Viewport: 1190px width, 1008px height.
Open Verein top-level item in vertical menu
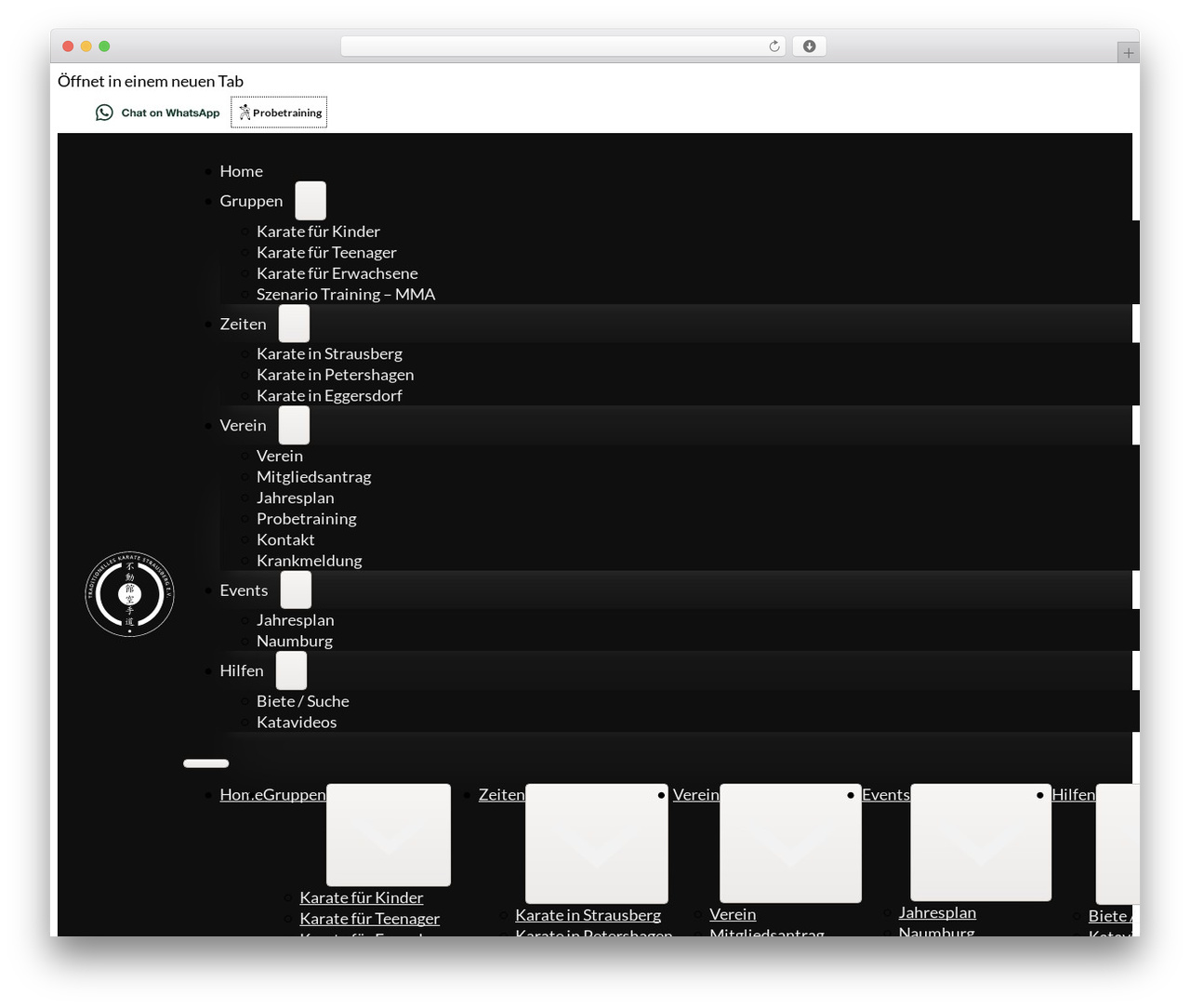243,425
